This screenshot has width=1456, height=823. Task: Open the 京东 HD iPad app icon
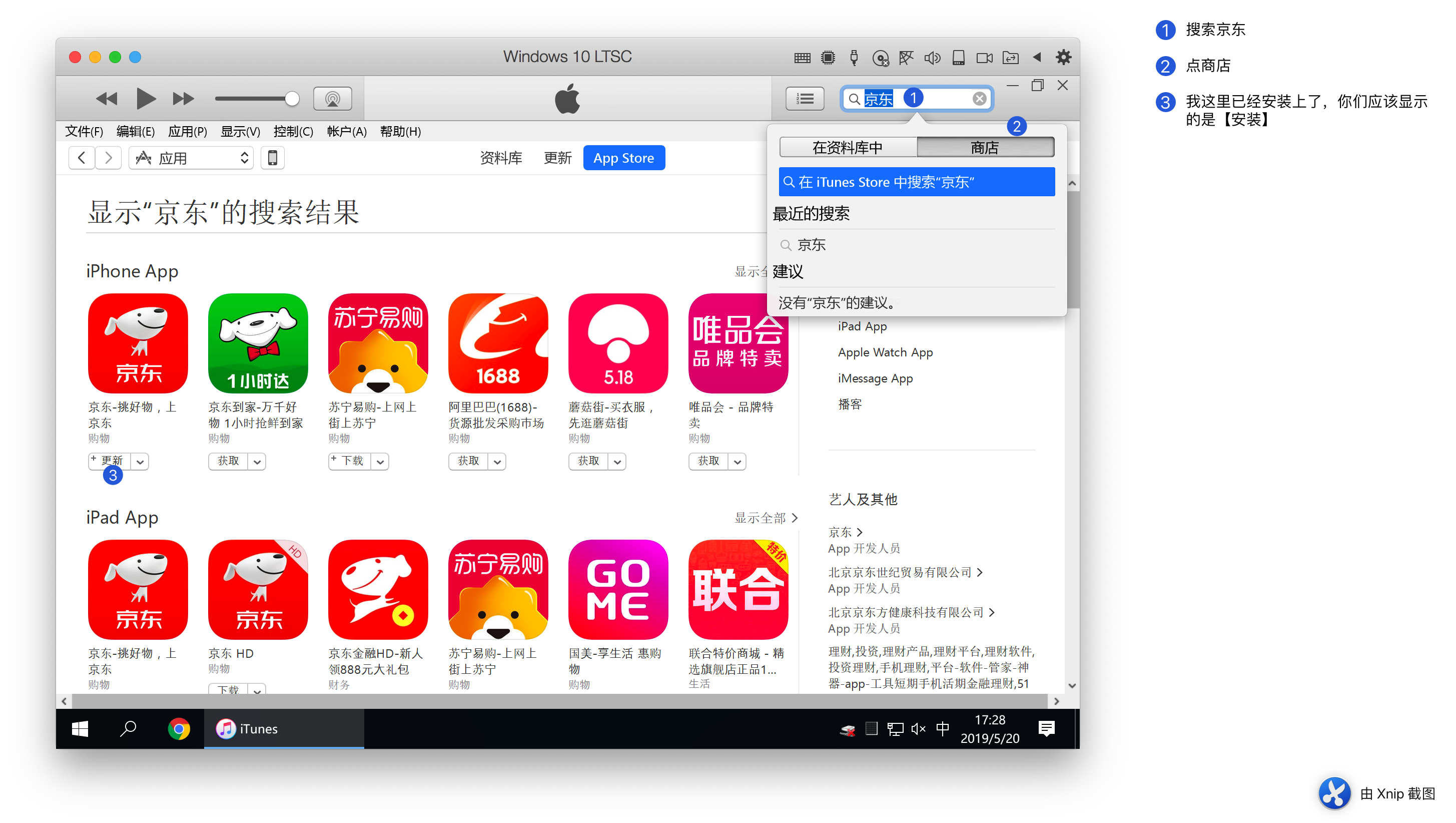point(258,589)
